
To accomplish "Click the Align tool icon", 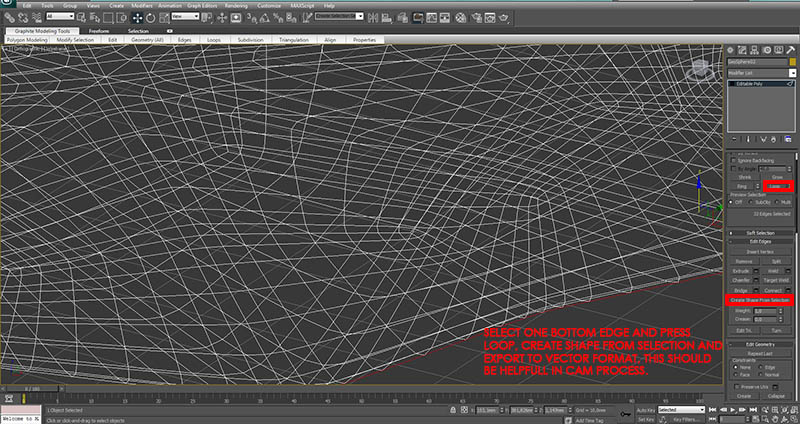I will (x=386, y=18).
